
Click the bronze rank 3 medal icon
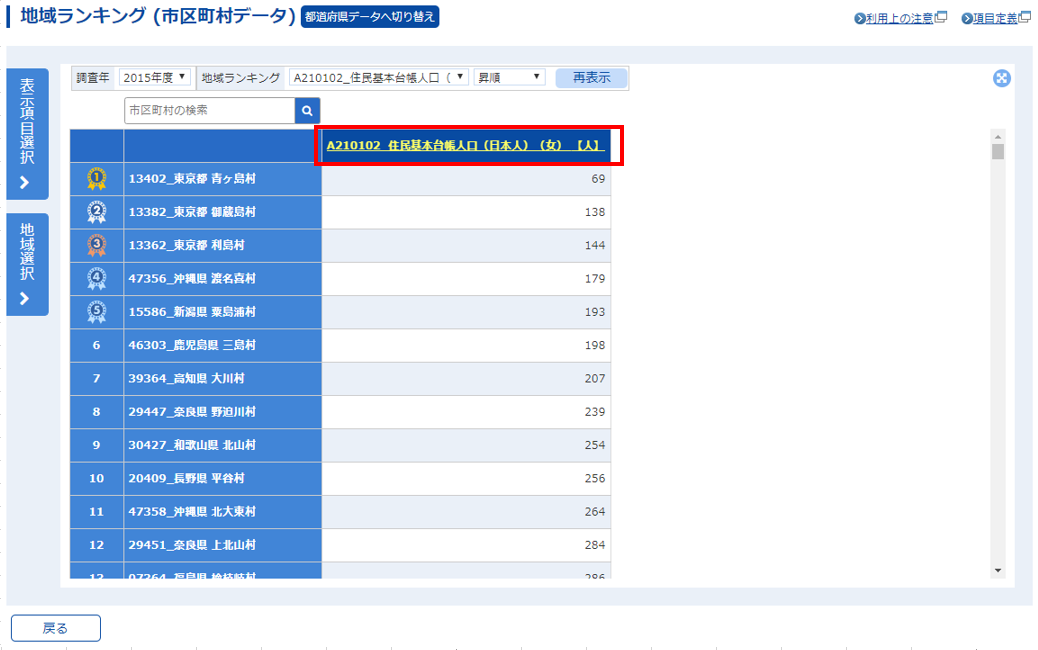click(x=96, y=245)
